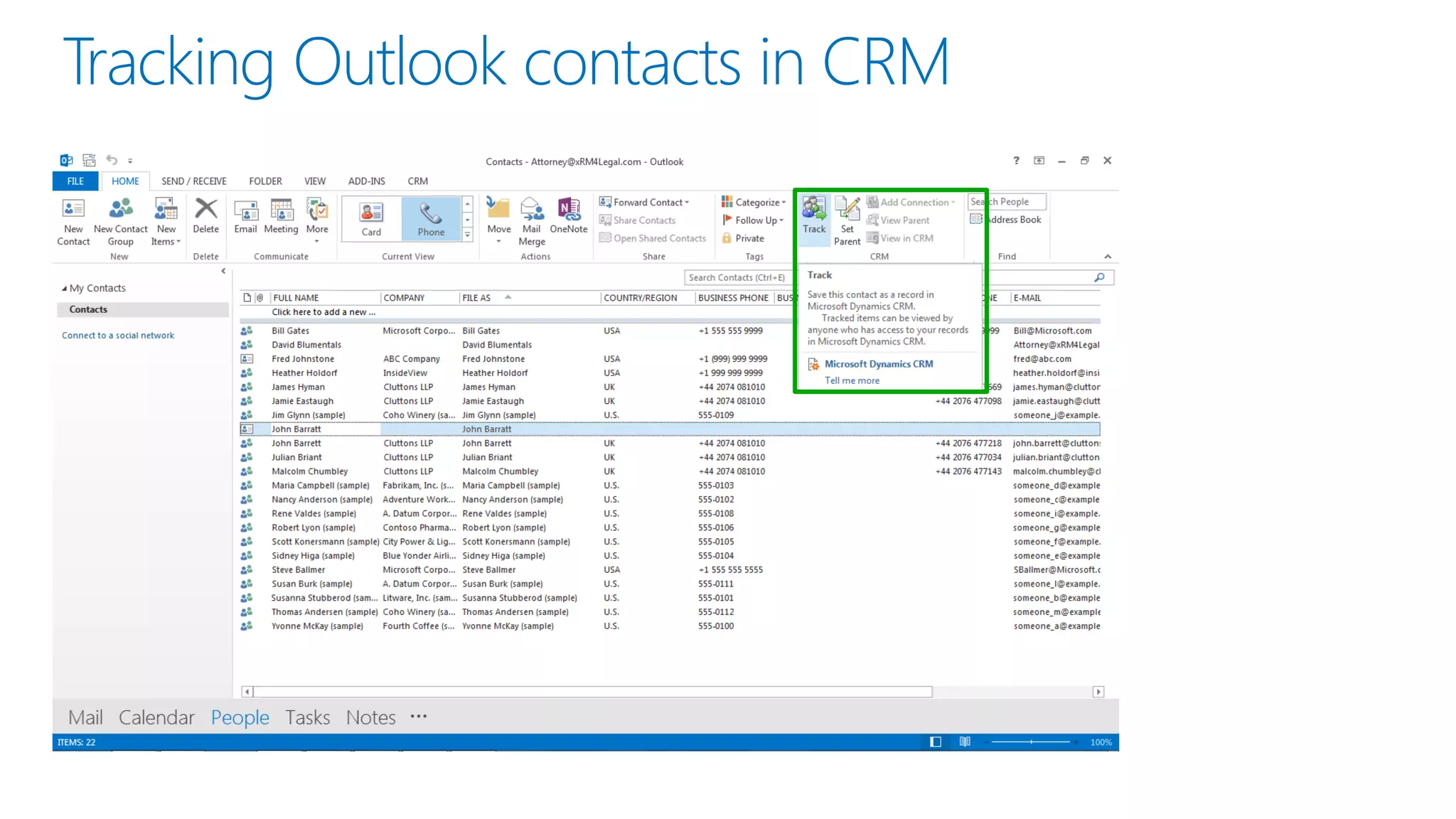Open Follow Up dropdown

[753, 220]
